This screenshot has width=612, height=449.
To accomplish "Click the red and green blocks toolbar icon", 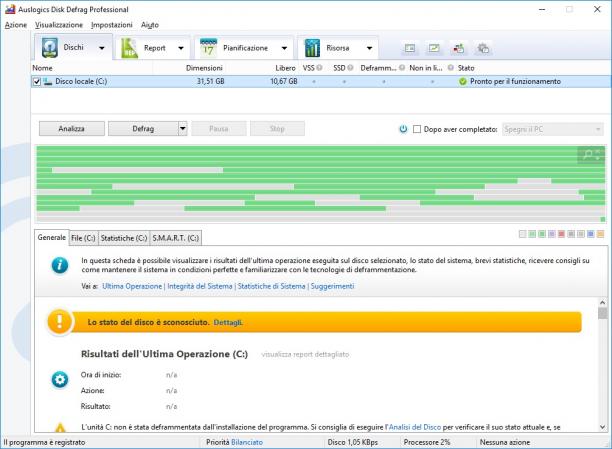I will pos(459,48).
